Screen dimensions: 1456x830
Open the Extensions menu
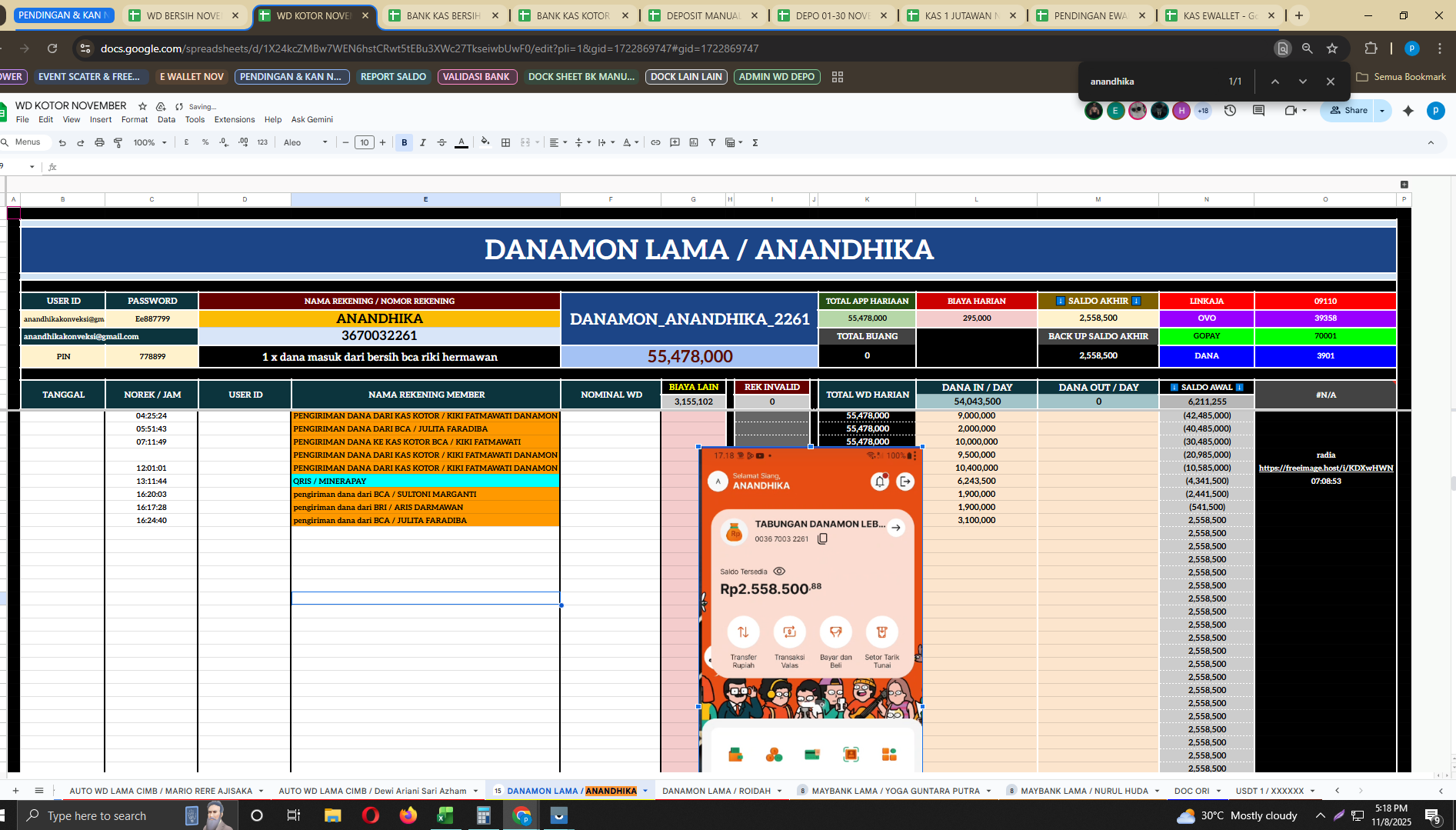[x=235, y=120]
